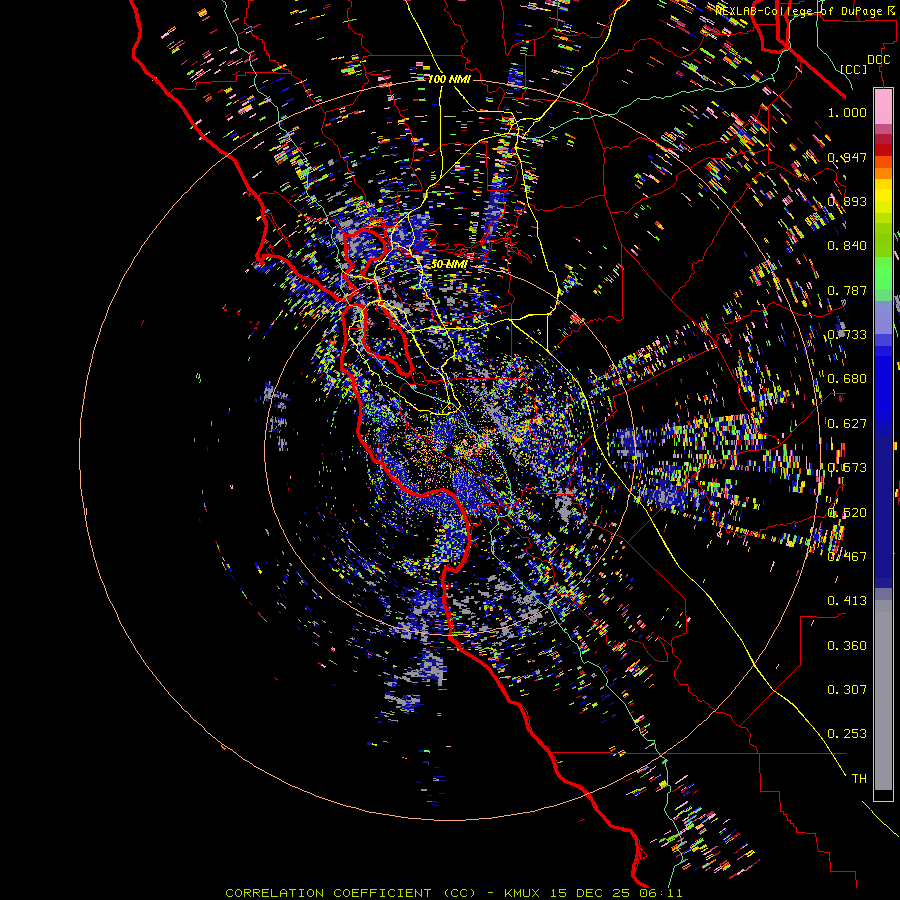Click the 1.000 legend value
Screen dimensions: 900x900
[847, 112]
